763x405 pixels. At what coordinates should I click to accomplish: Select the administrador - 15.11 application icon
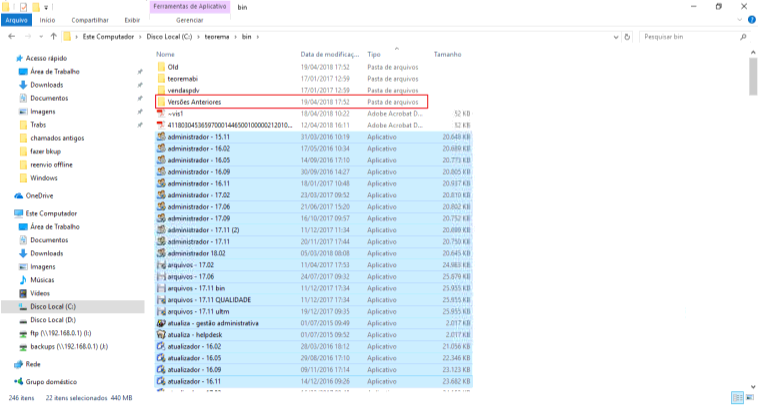coord(162,137)
